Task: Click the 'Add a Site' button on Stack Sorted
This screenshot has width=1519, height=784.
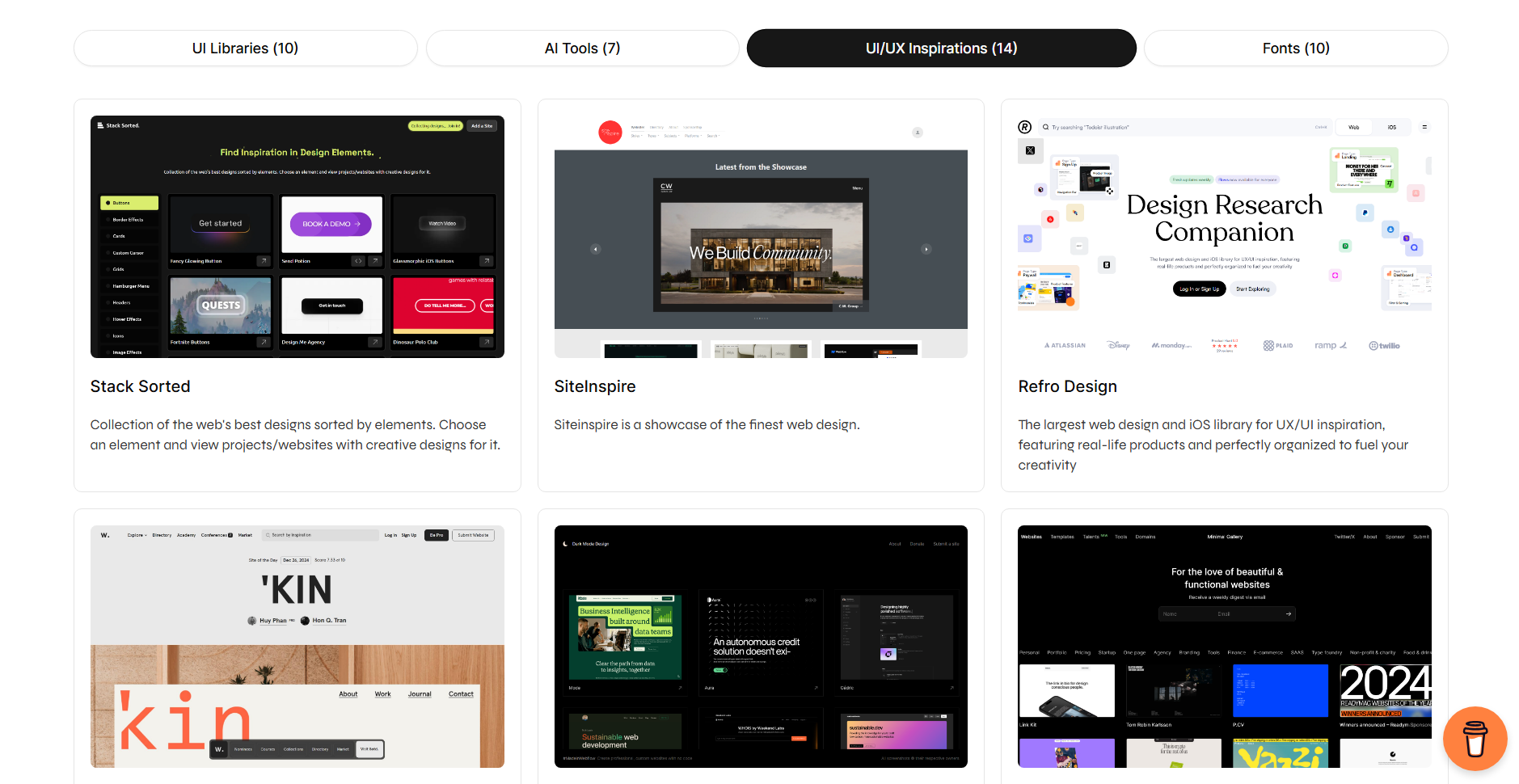Action: coord(481,126)
